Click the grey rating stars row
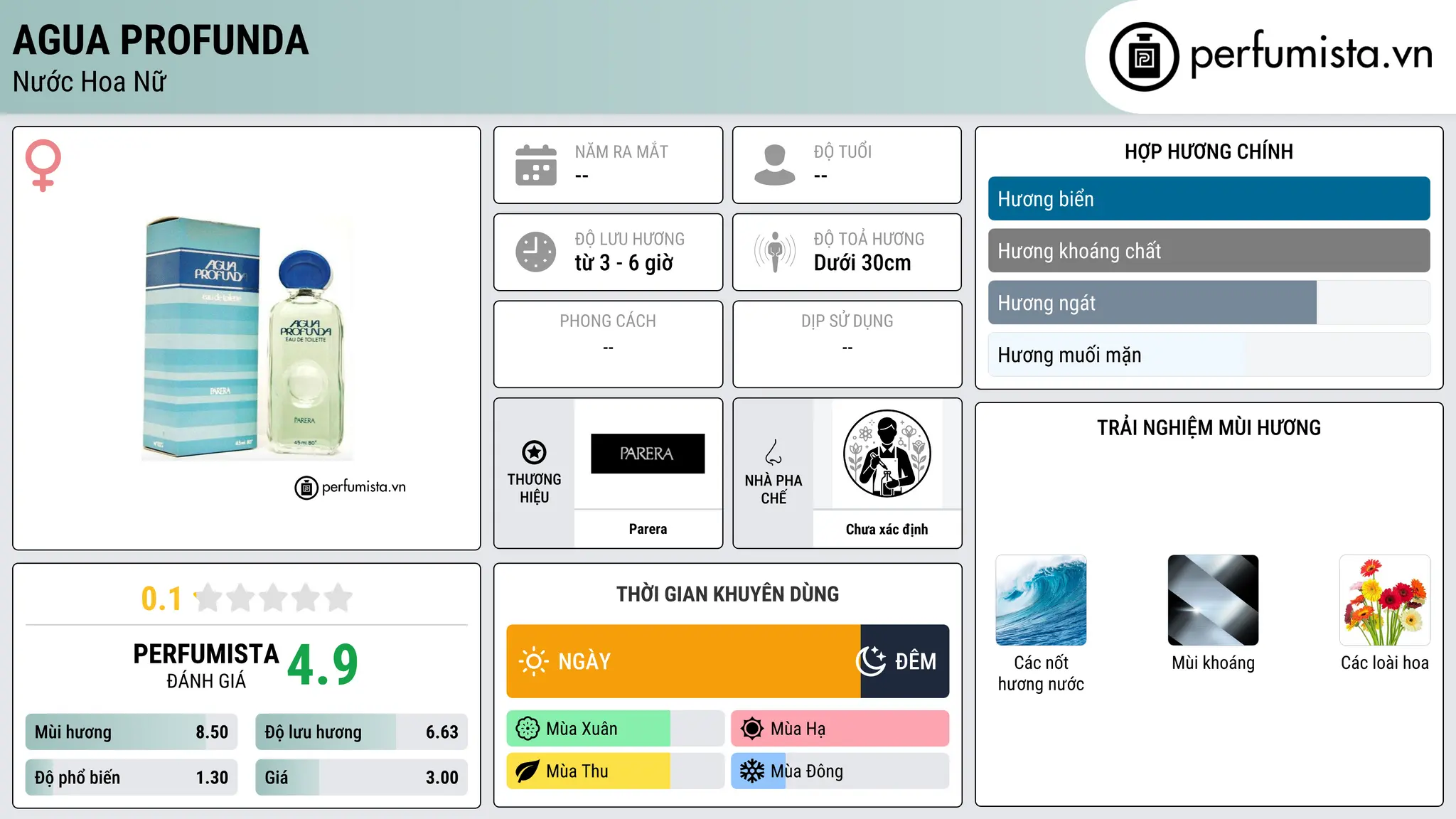 coord(274,598)
